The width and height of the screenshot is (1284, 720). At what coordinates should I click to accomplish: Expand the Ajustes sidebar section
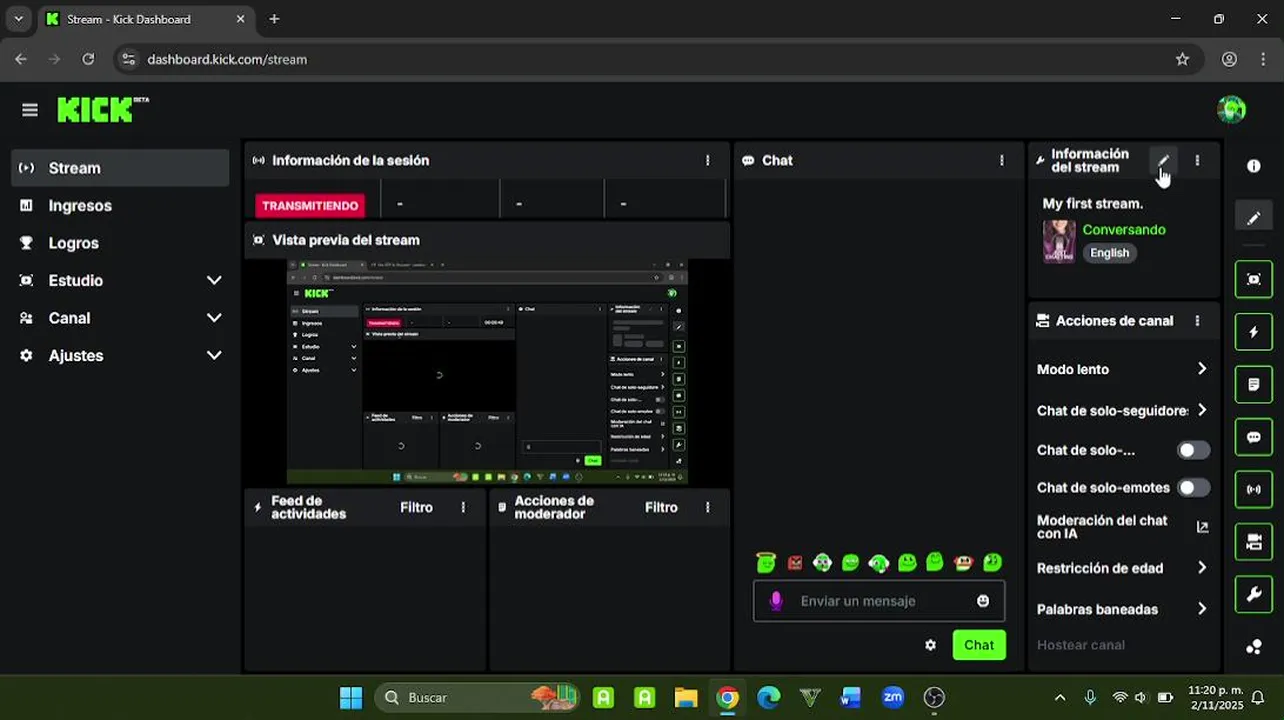click(214, 355)
